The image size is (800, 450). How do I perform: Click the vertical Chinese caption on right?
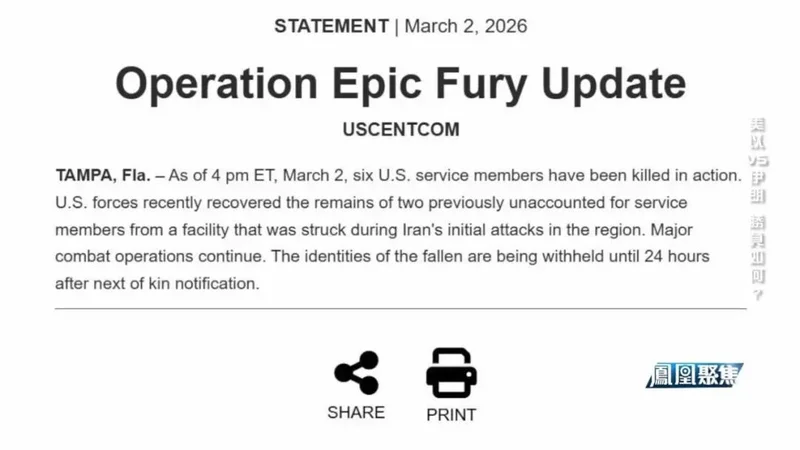click(759, 210)
